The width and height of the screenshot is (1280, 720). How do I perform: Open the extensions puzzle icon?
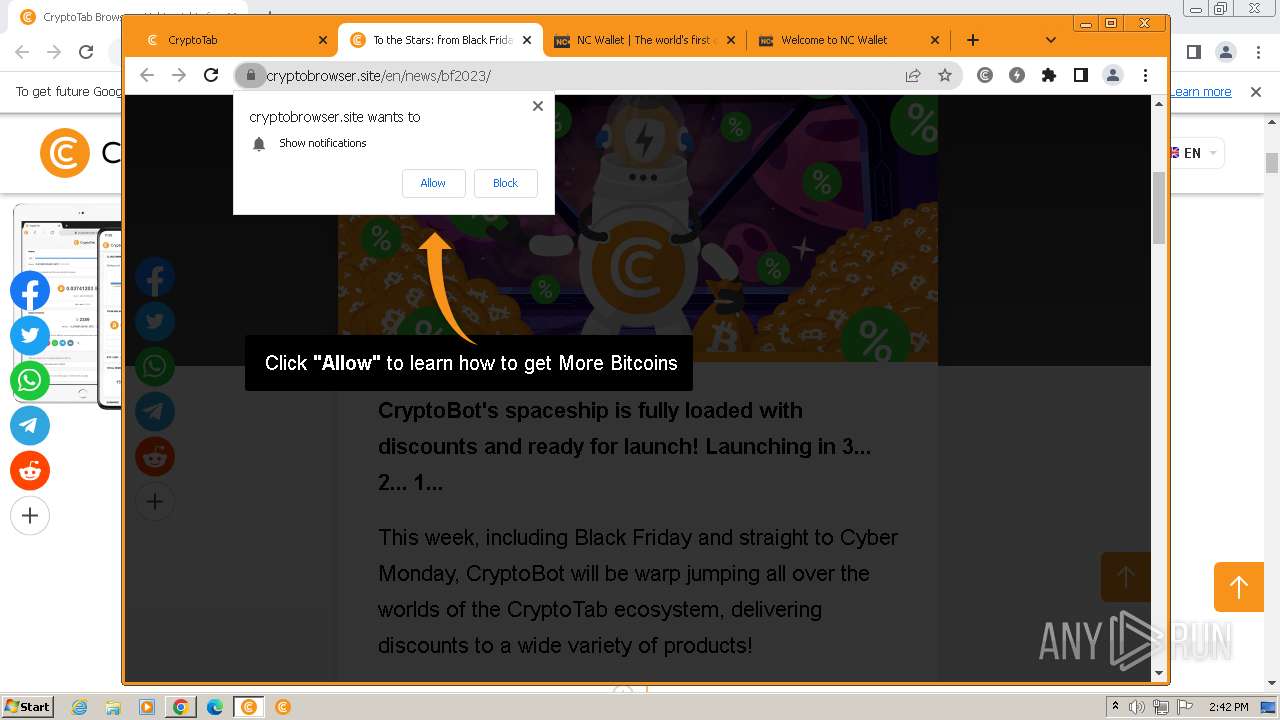coord(1049,75)
